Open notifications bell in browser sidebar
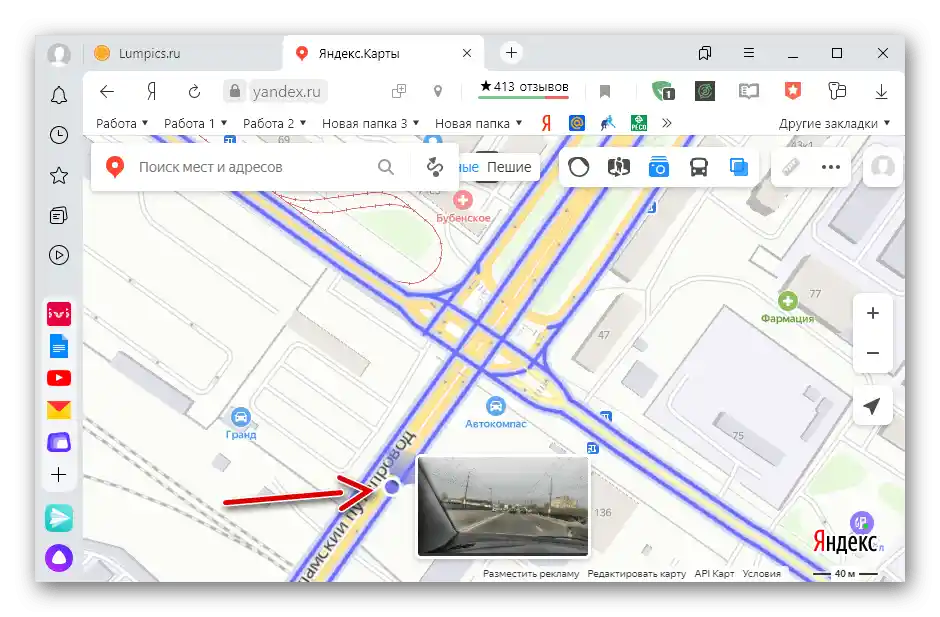The height and width of the screenshot is (617, 940). [59, 95]
